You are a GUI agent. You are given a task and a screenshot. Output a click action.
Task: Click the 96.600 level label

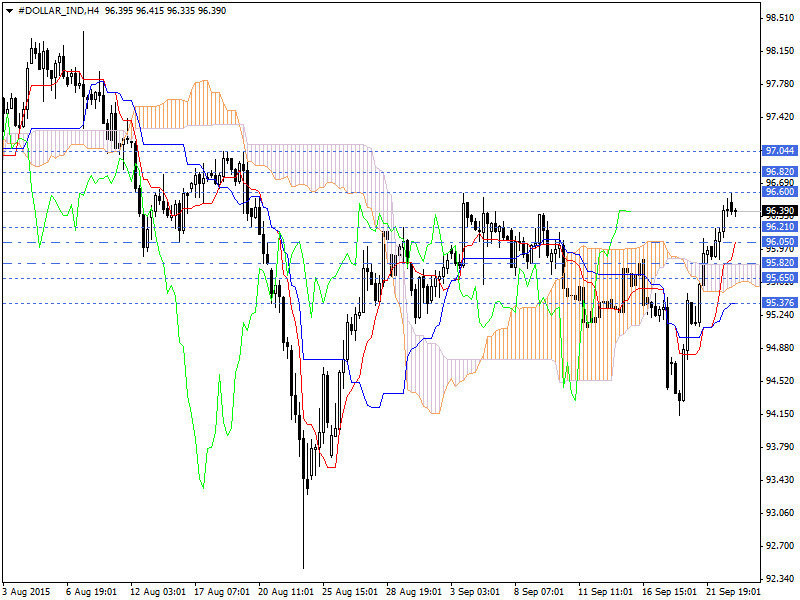[x=779, y=192]
